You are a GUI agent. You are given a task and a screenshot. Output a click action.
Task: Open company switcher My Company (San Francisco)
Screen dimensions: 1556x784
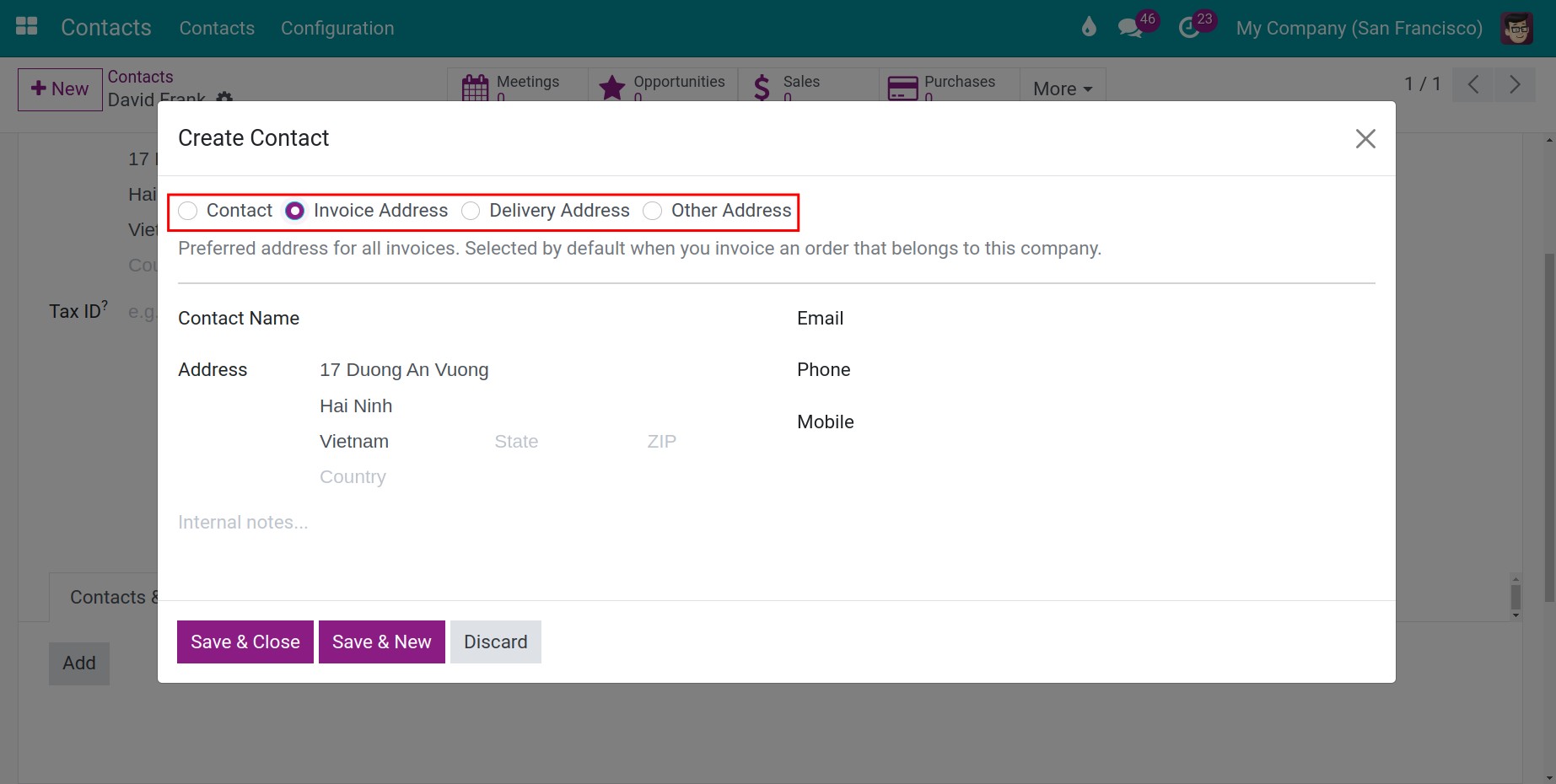click(1359, 28)
